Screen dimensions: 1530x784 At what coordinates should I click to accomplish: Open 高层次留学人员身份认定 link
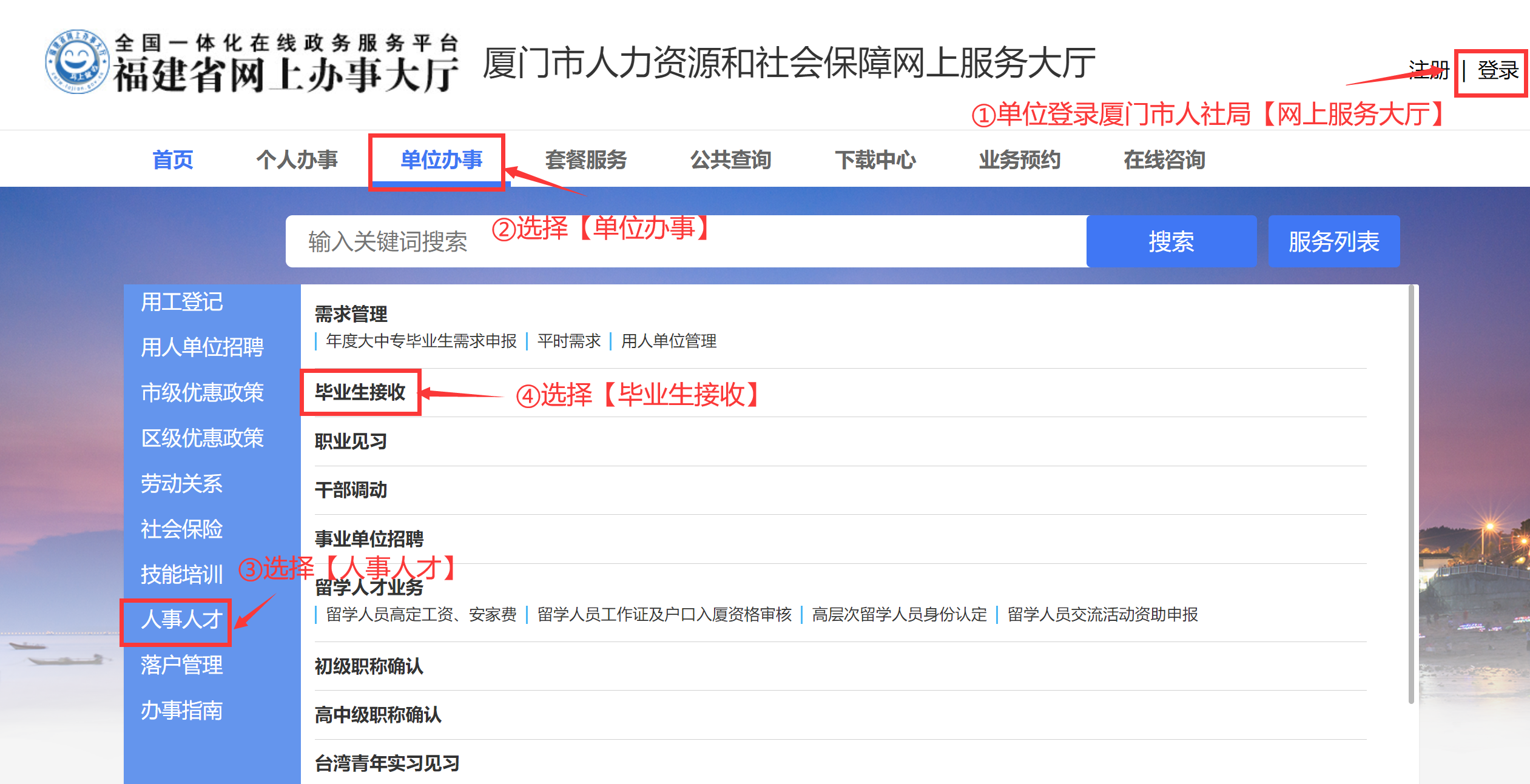[x=899, y=614]
